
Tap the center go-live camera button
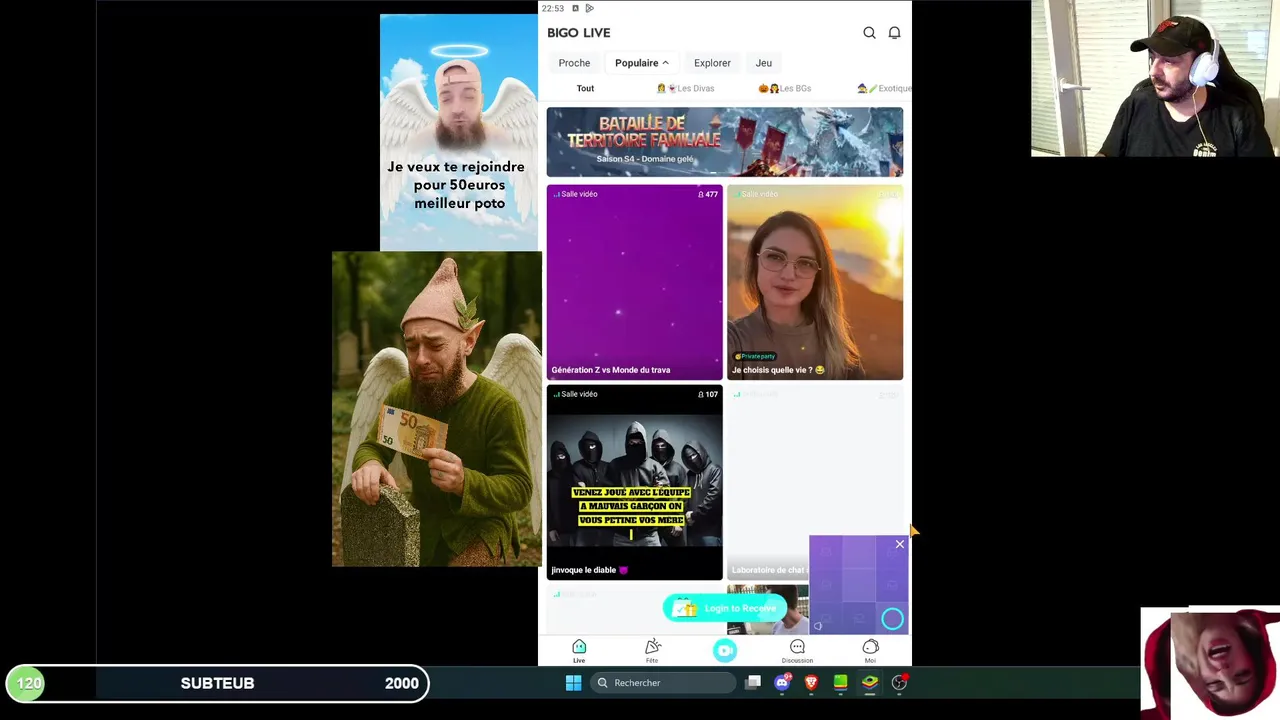pos(725,651)
